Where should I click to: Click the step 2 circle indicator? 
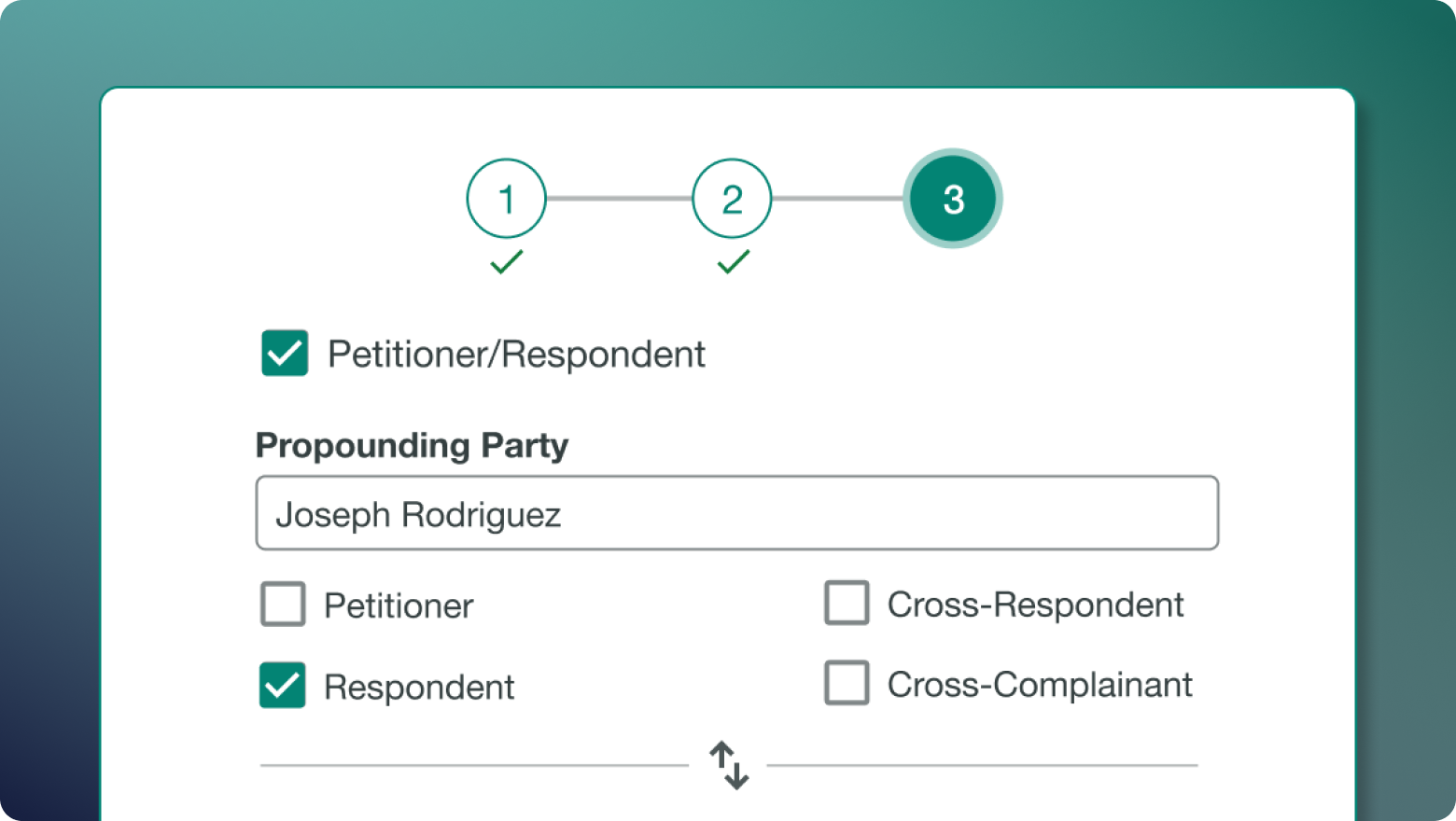[732, 199]
